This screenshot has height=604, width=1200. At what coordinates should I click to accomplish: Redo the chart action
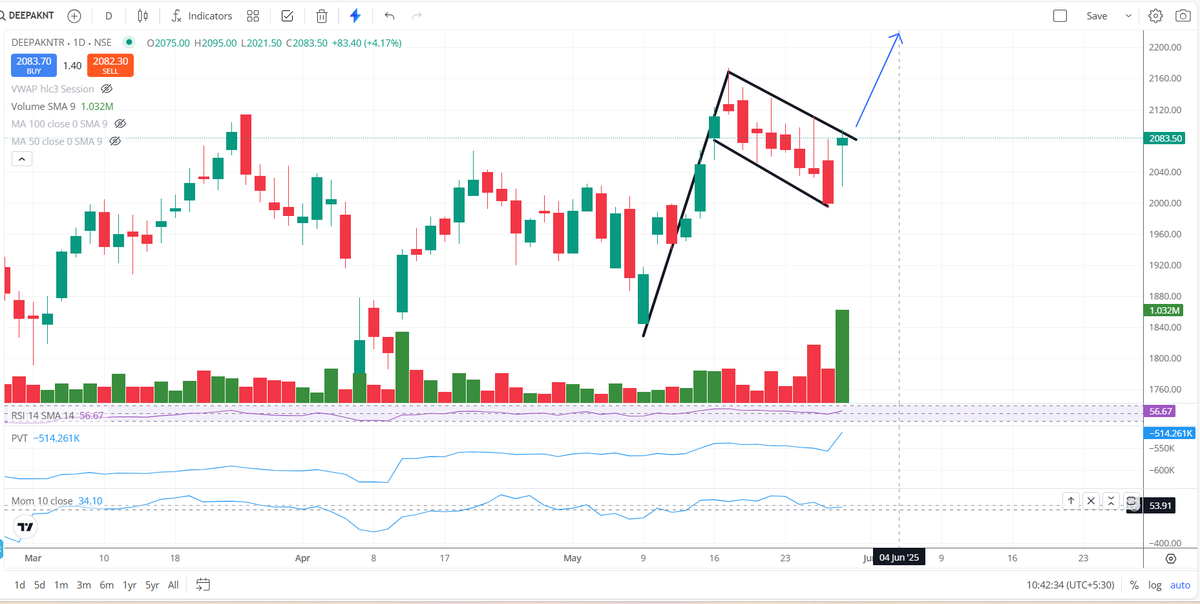(x=417, y=16)
